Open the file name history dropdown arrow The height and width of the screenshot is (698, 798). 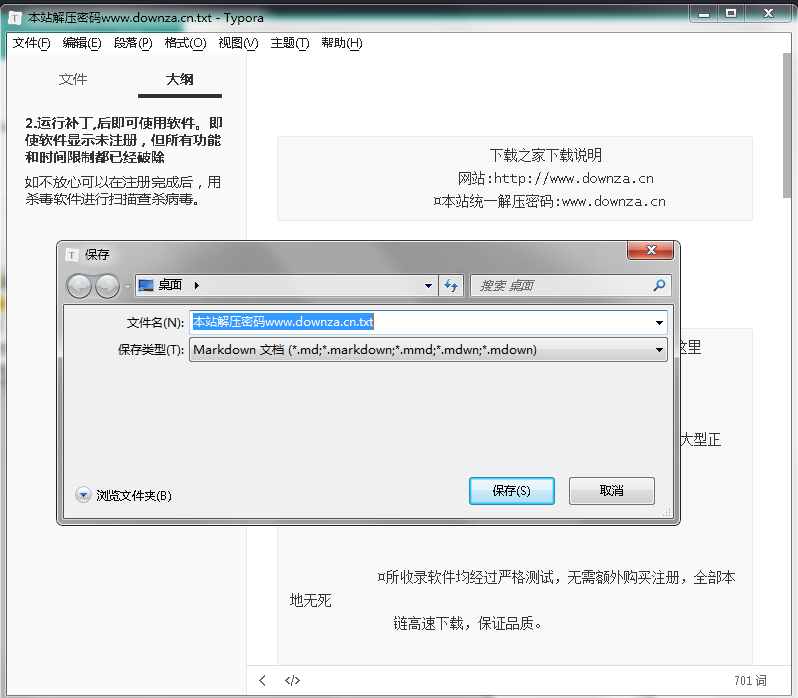(x=659, y=323)
